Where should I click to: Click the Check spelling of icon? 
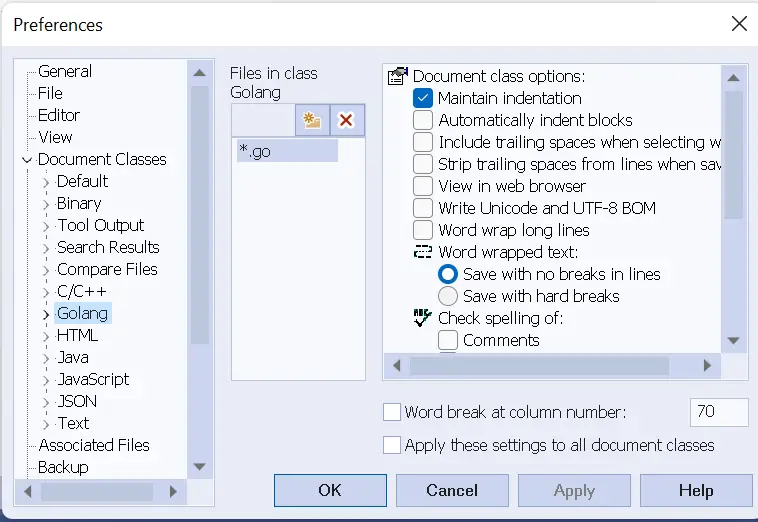[x=423, y=318]
